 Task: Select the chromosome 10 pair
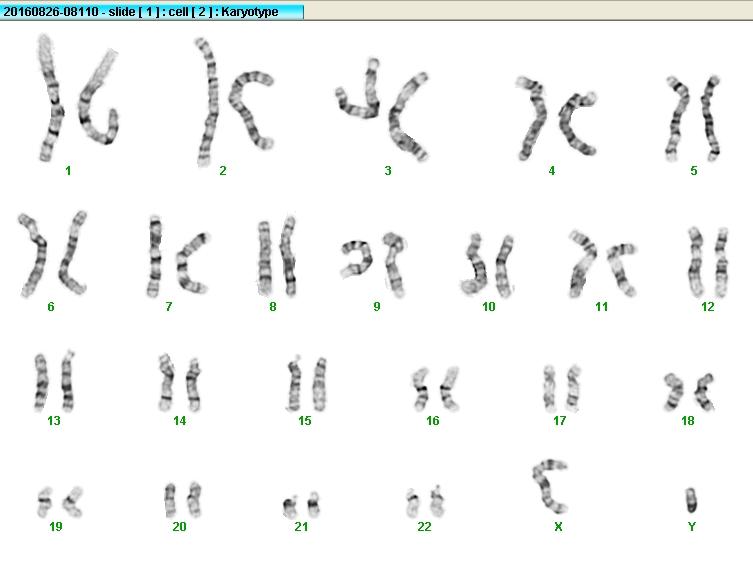[486, 265]
